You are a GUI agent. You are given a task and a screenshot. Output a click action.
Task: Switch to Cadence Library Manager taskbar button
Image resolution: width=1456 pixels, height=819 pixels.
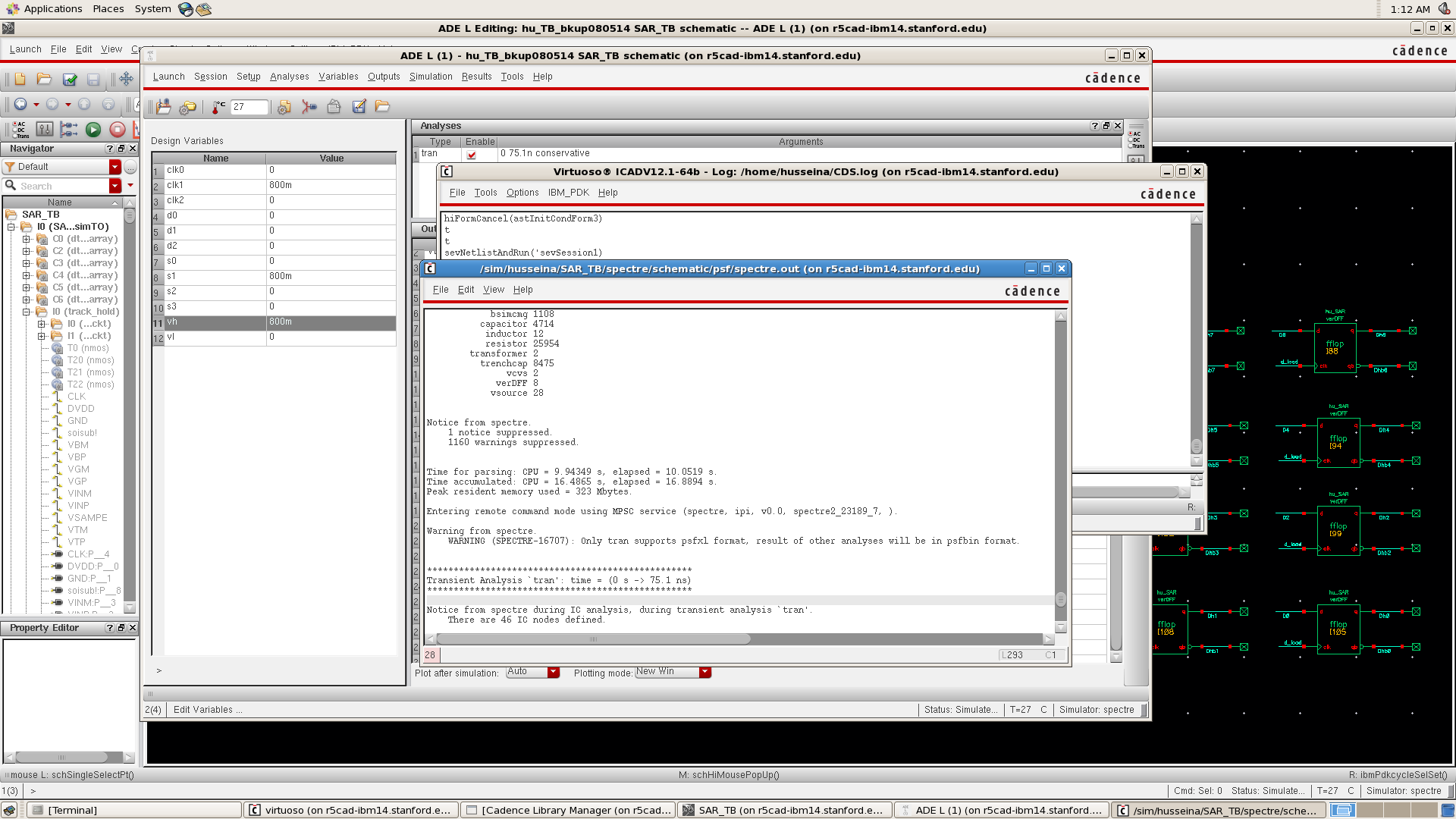point(568,810)
